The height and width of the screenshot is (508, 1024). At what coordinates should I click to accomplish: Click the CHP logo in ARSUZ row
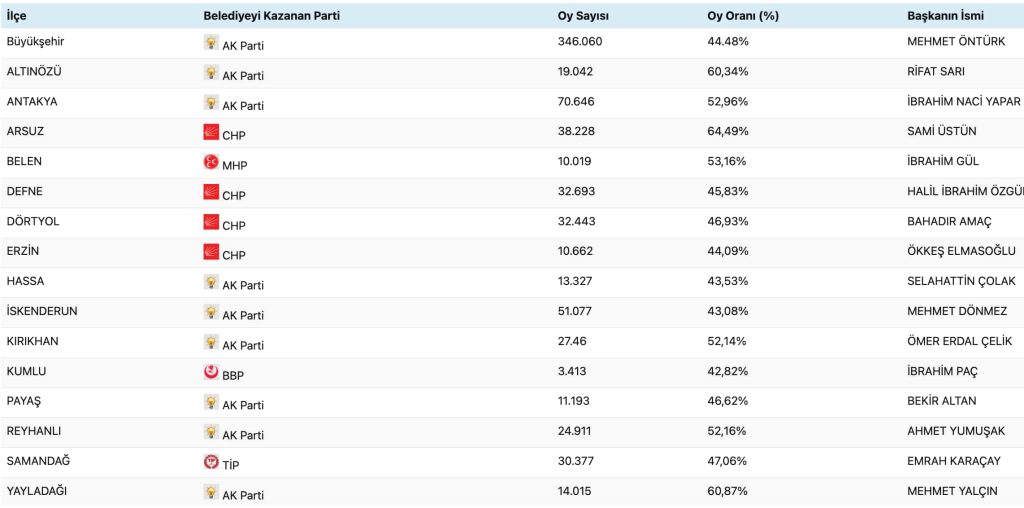tap(211, 132)
